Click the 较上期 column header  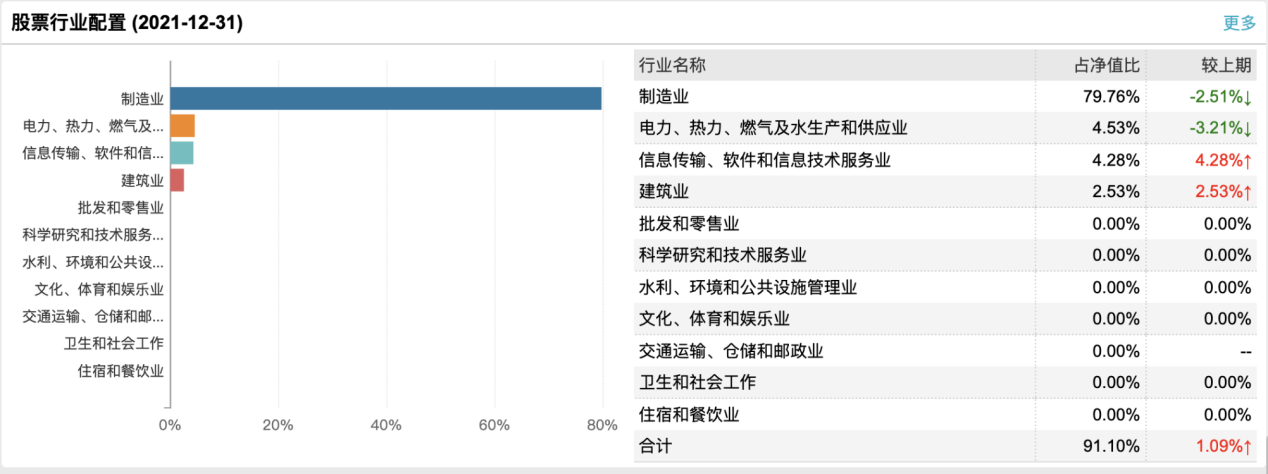1225,66
